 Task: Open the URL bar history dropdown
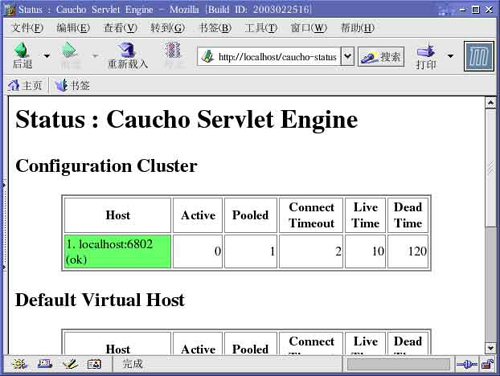point(347,56)
